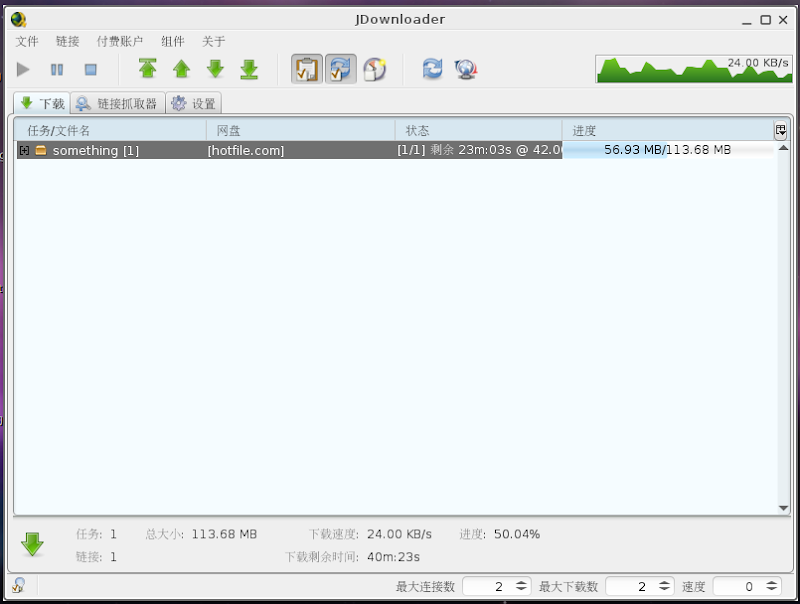Click the 56.93 MB/113.68 MB progress bar
Screen dimensions: 800x604
point(668,150)
